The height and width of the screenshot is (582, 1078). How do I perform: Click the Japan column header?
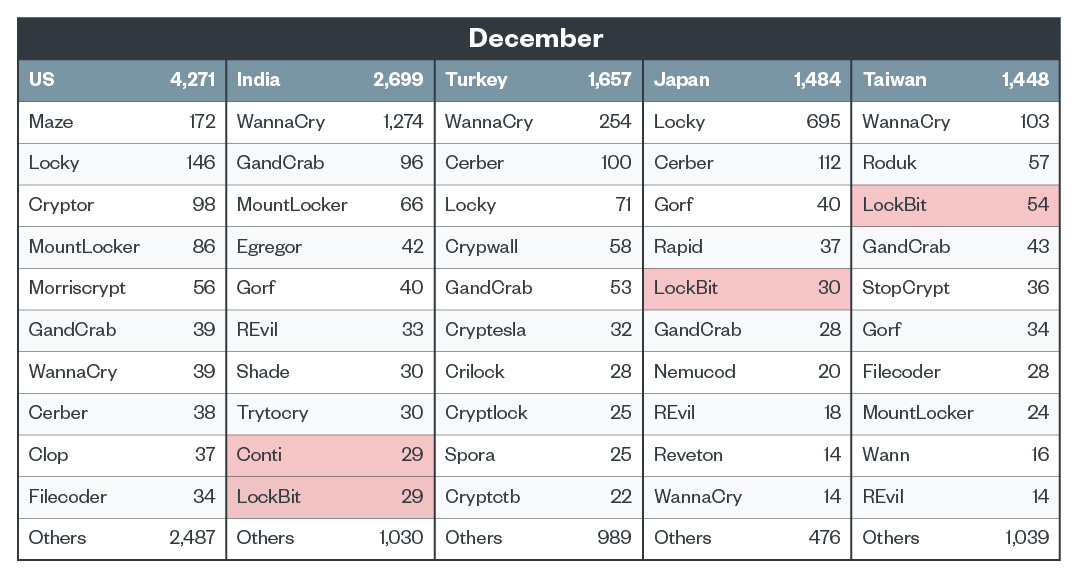747,80
